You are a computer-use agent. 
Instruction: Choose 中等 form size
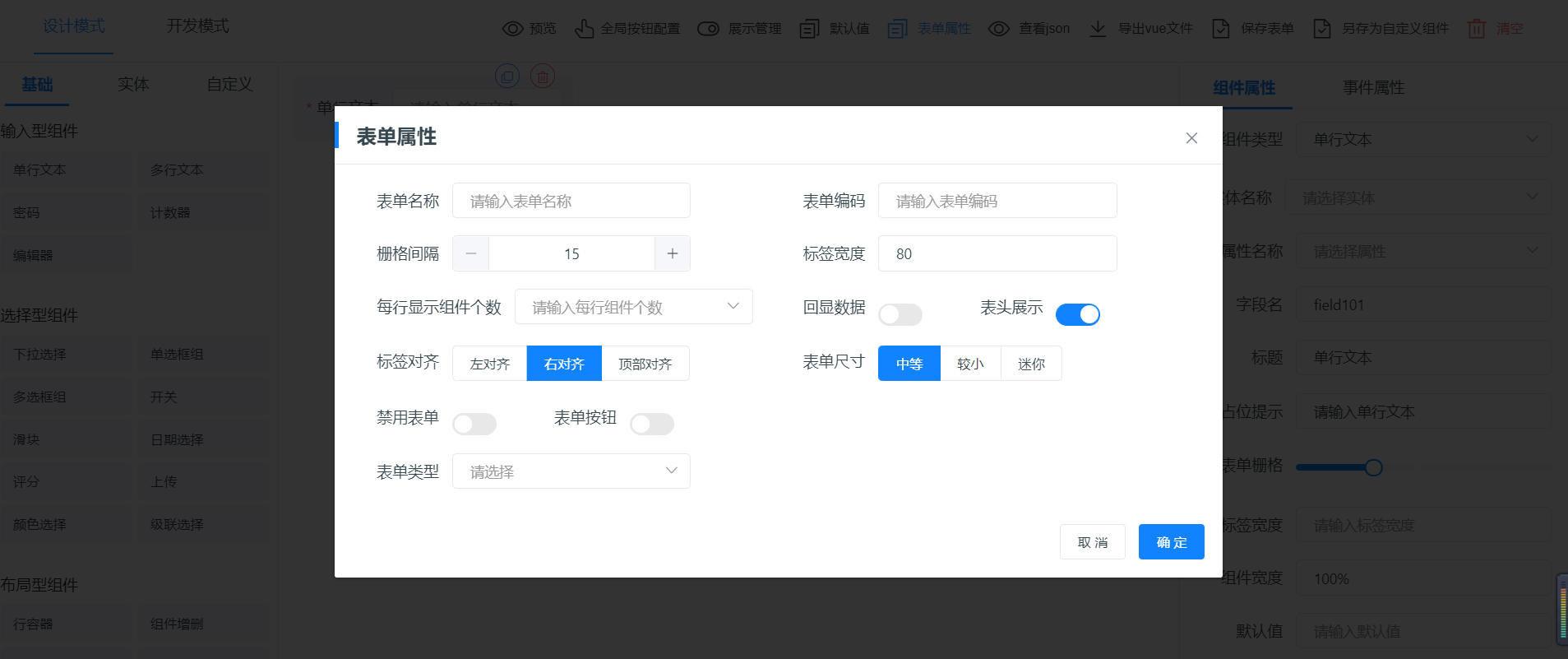(x=909, y=364)
